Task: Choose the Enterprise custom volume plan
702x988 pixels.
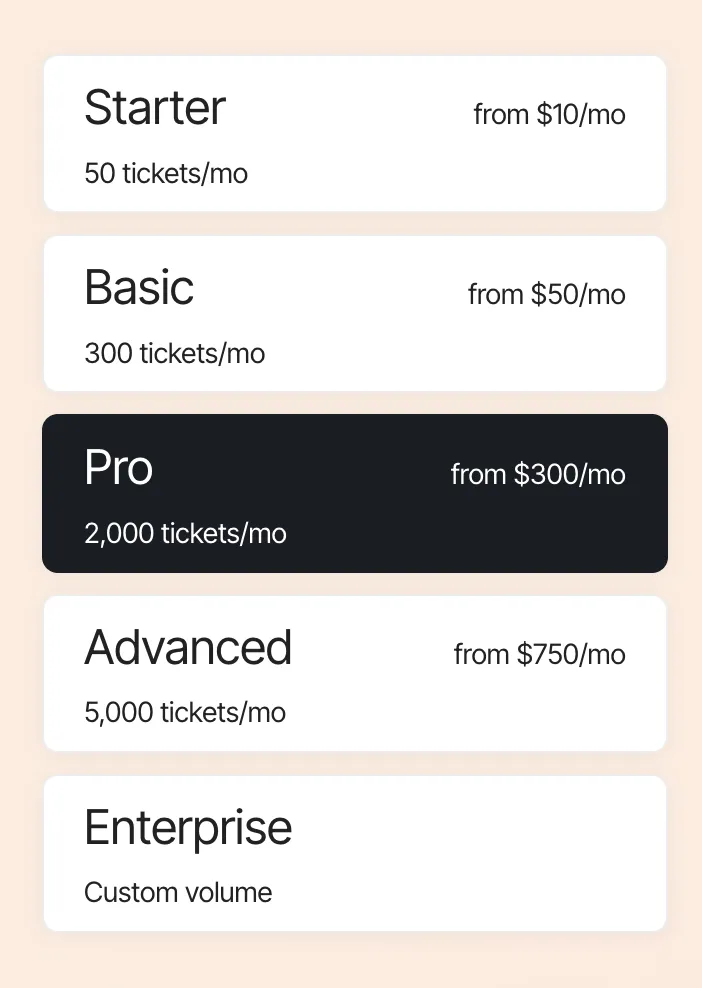Action: coord(355,854)
